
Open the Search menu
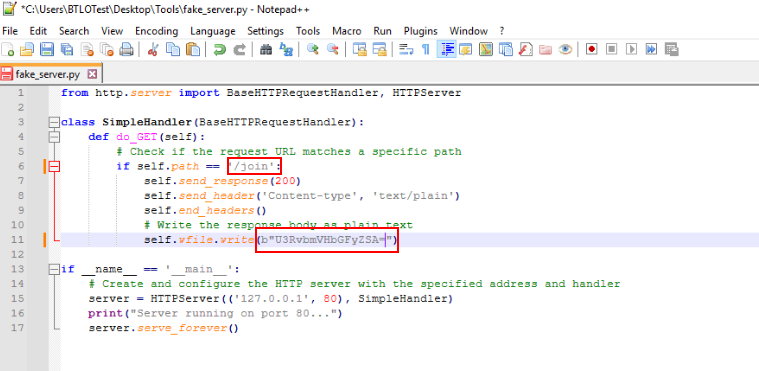74,31
